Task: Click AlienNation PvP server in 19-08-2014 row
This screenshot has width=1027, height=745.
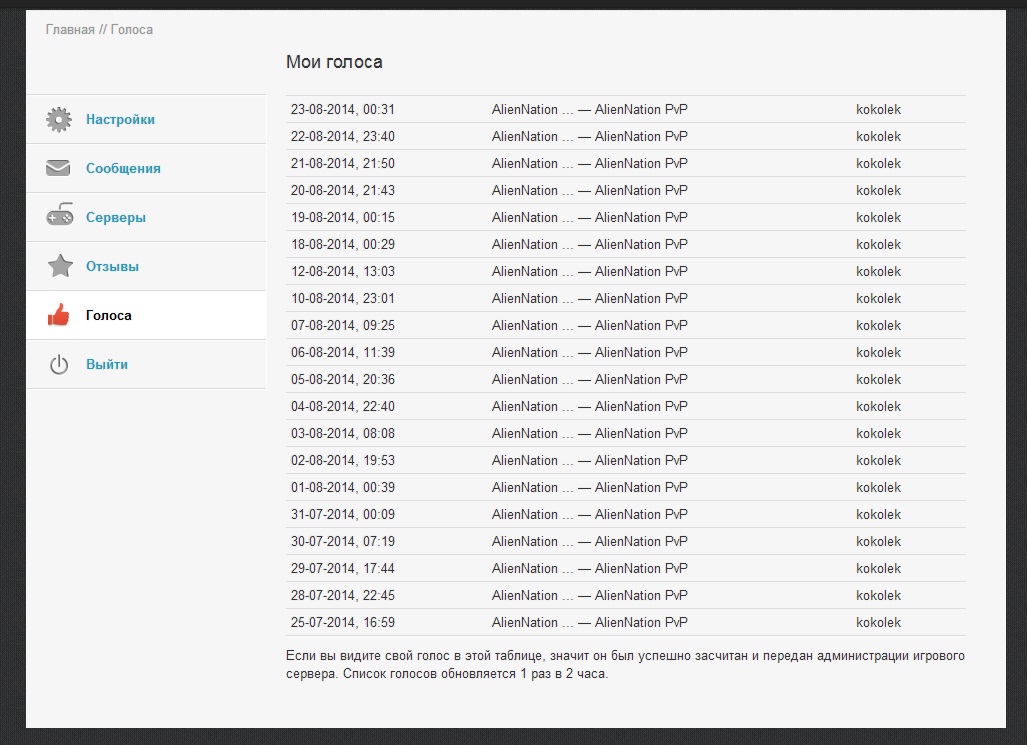Action: point(589,218)
